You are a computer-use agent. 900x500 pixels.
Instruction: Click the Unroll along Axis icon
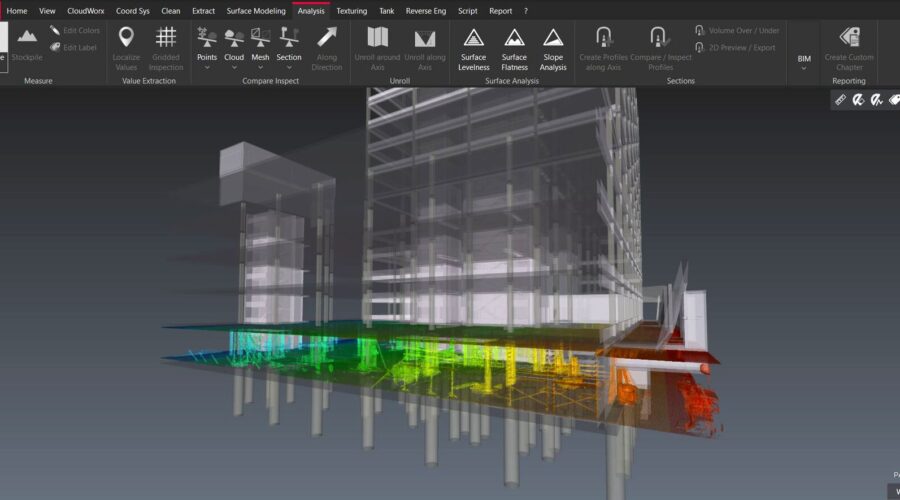pyautogui.click(x=425, y=46)
